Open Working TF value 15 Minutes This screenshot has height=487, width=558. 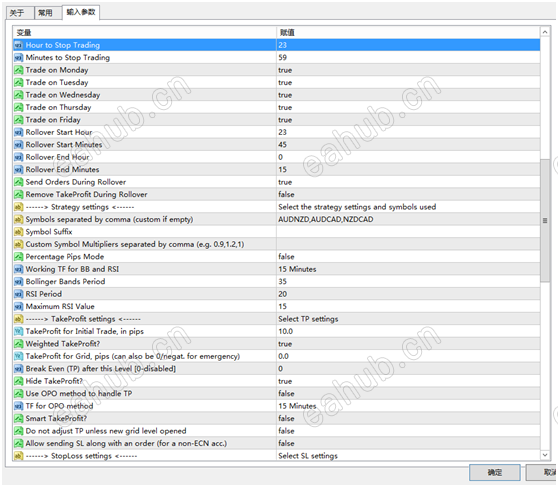tap(408, 269)
